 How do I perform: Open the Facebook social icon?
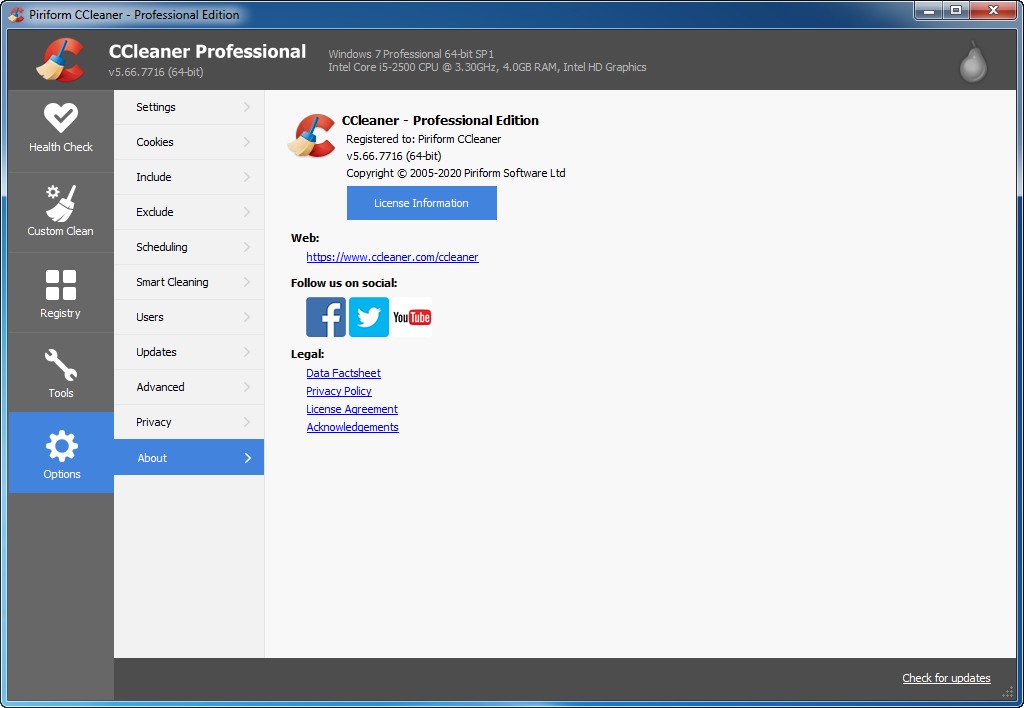(326, 317)
